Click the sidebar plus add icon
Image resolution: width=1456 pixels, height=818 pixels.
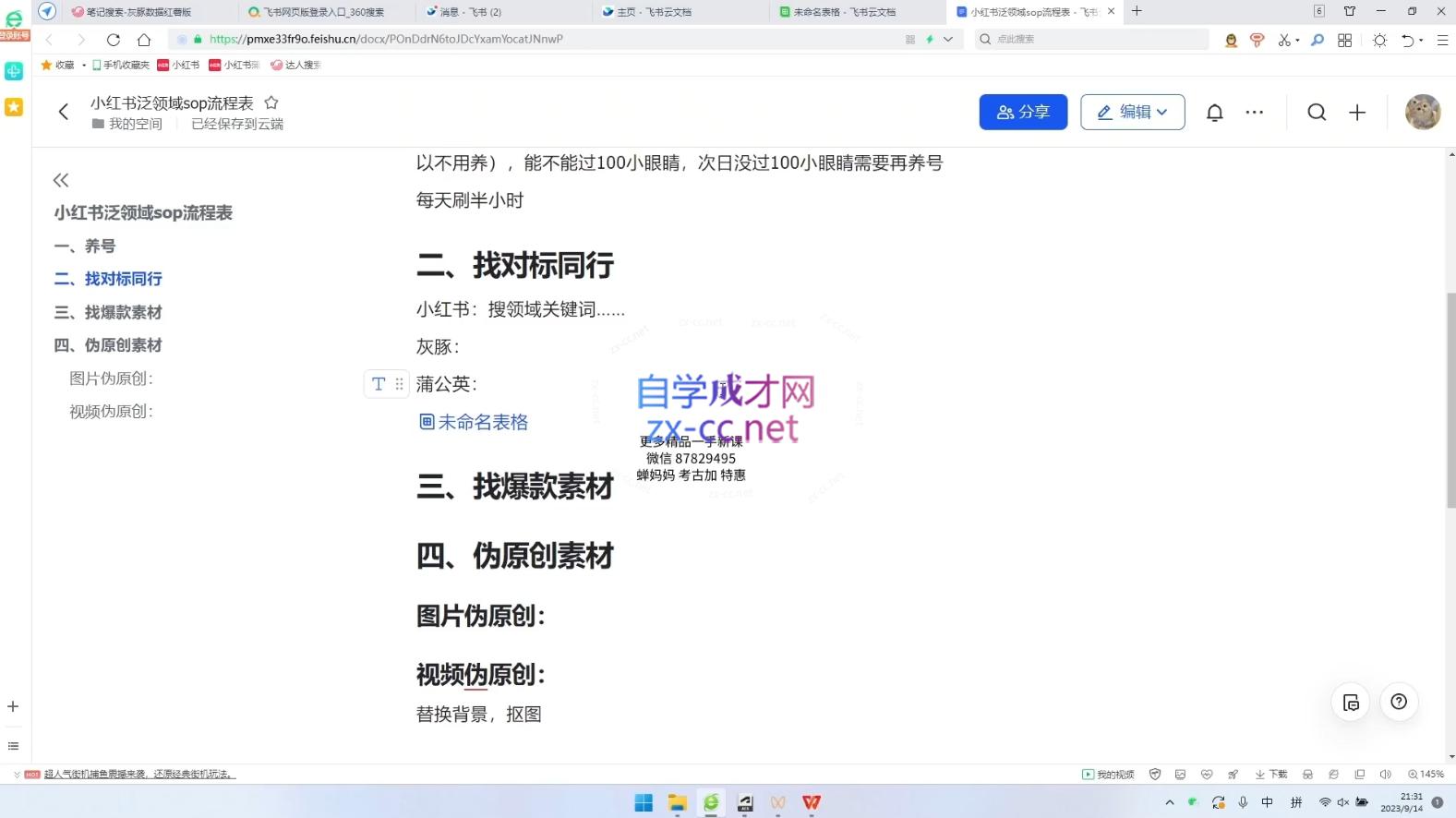[13, 706]
